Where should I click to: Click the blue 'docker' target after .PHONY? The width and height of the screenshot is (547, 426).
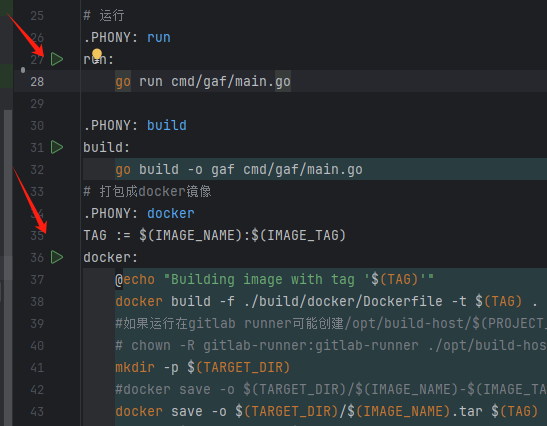tap(171, 214)
